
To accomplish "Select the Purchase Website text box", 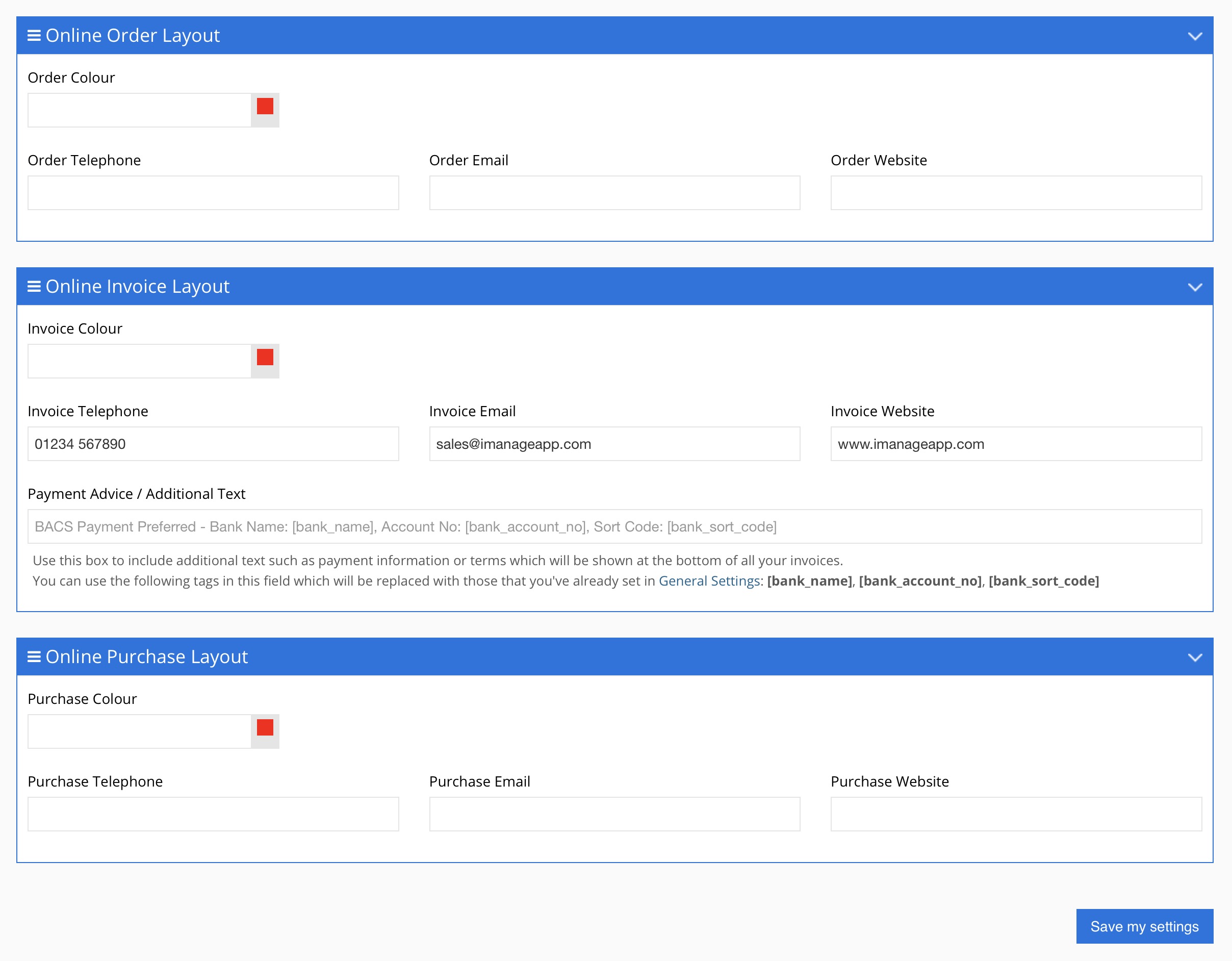I will (1016, 814).
